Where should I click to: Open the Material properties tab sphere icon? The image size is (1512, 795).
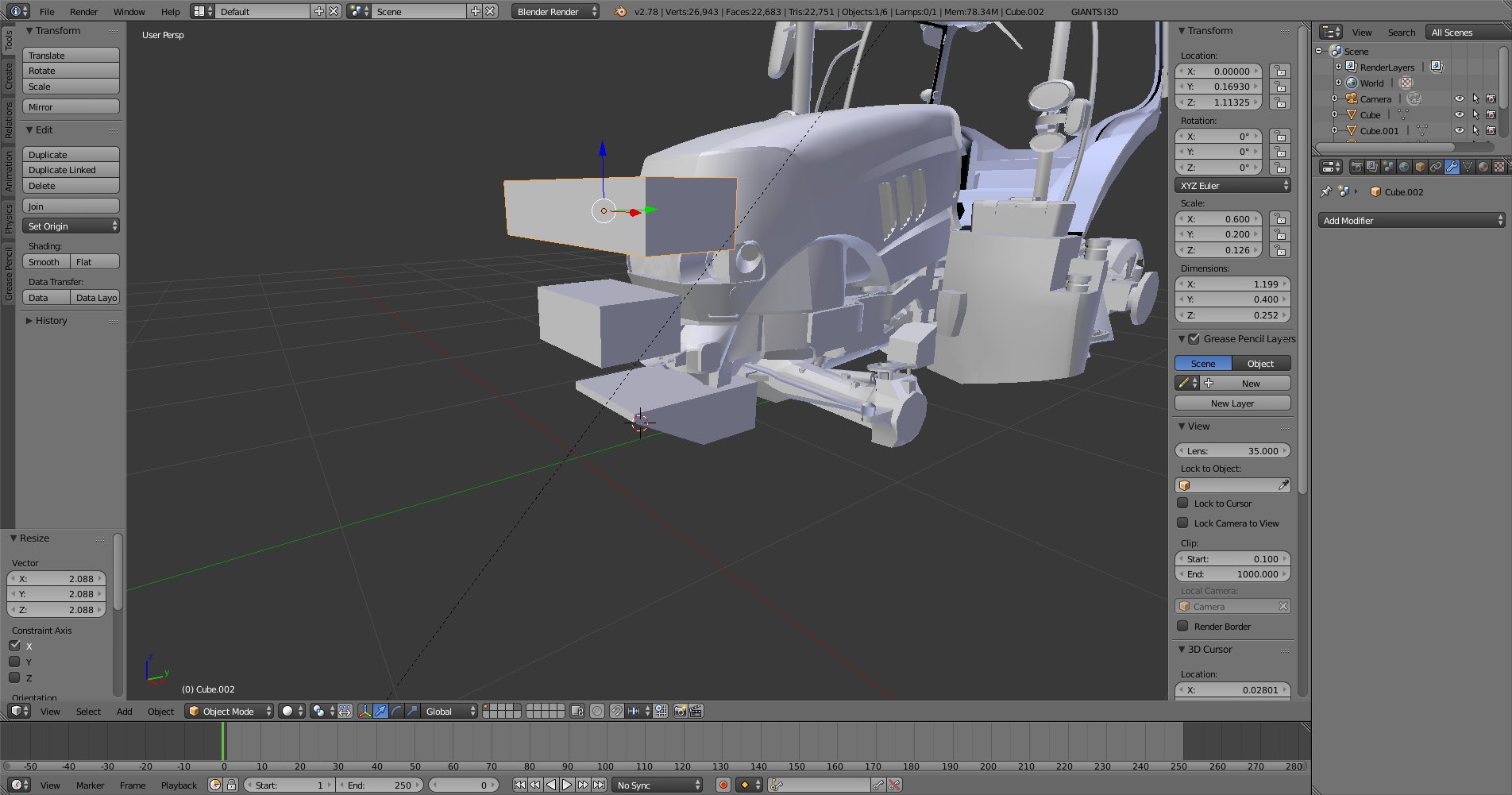pyautogui.click(x=1483, y=167)
